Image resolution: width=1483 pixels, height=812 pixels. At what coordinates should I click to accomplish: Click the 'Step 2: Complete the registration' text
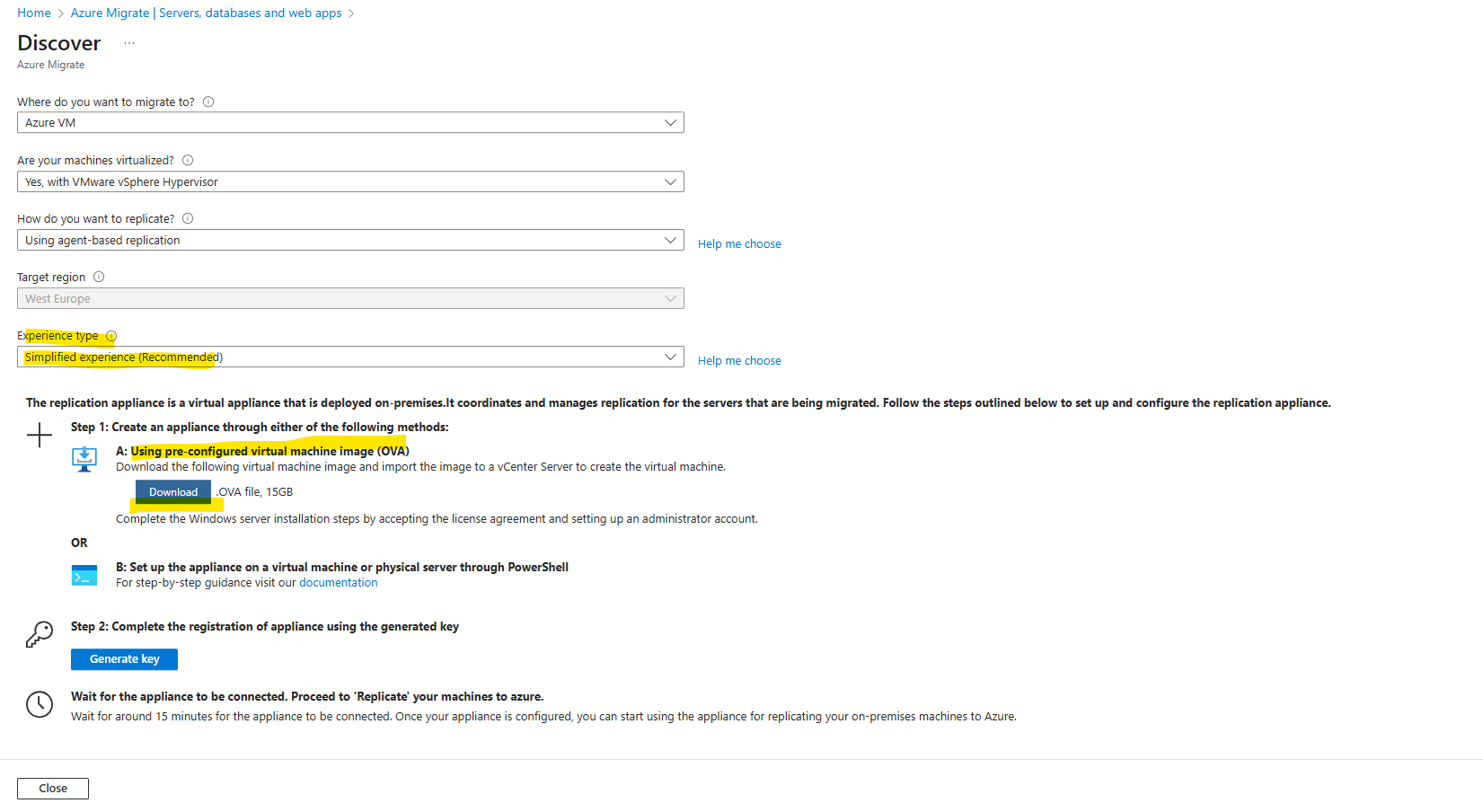265,627
